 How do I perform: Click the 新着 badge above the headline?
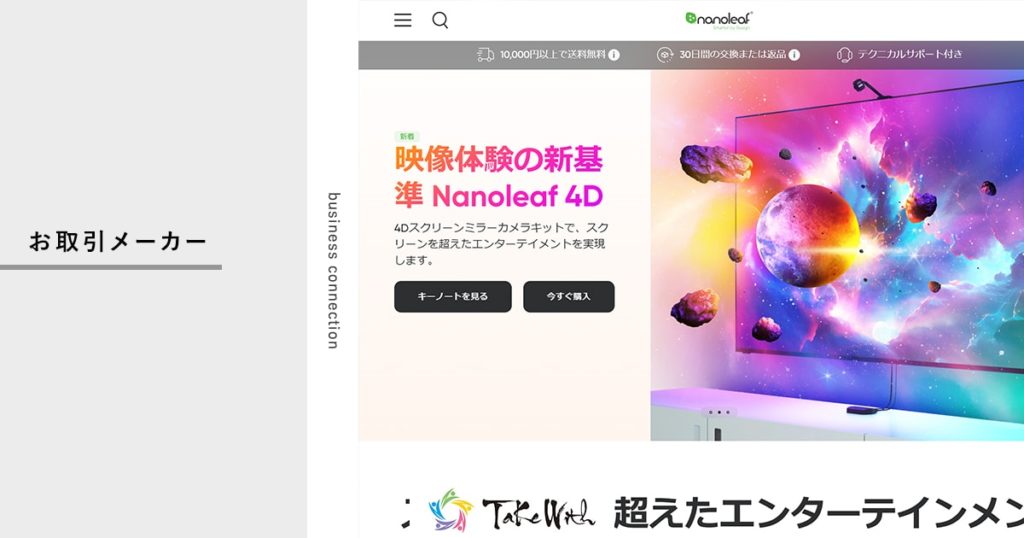pos(407,136)
